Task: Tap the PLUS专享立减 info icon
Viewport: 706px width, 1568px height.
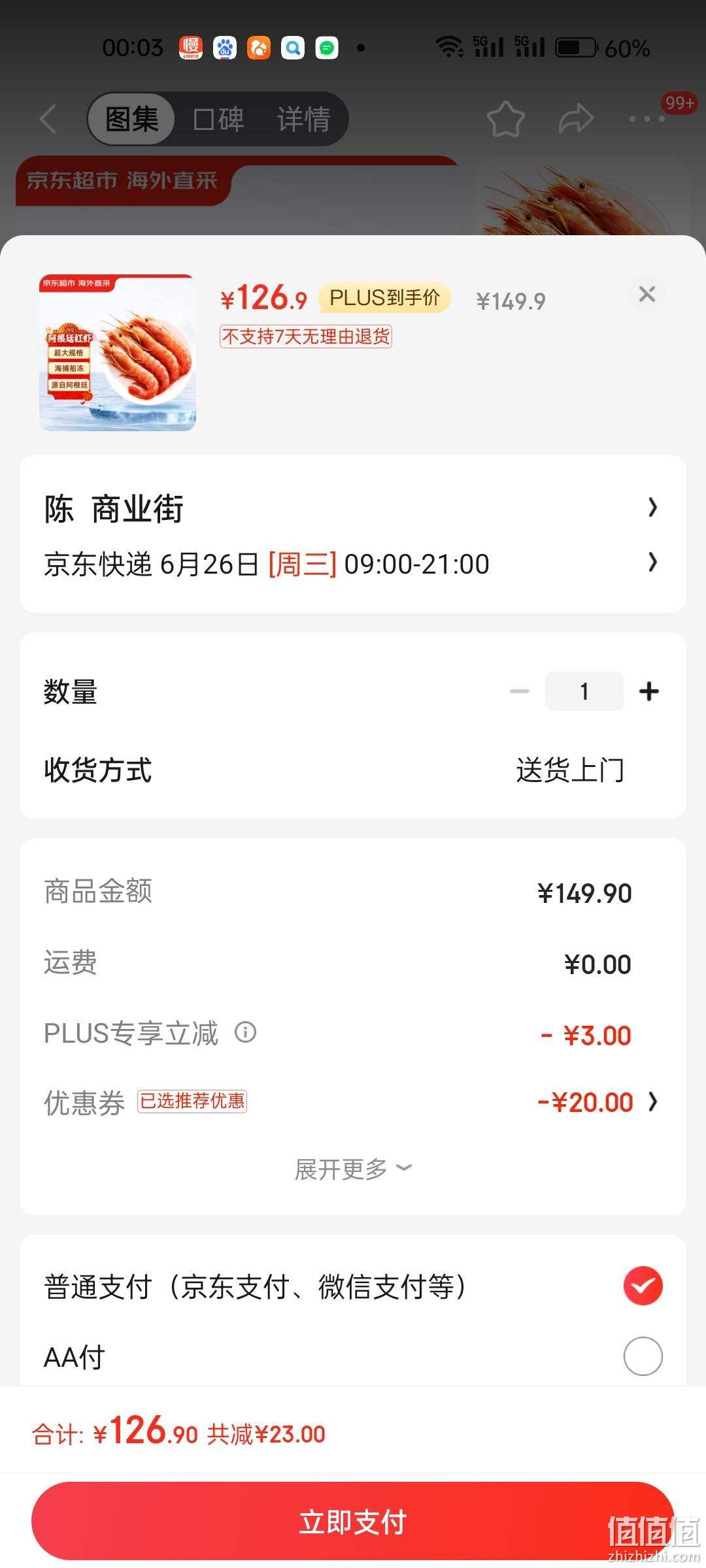Action: (x=246, y=1032)
